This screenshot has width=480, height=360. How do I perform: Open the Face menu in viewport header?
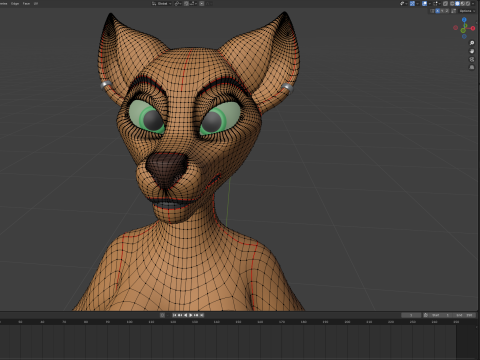click(x=26, y=3)
